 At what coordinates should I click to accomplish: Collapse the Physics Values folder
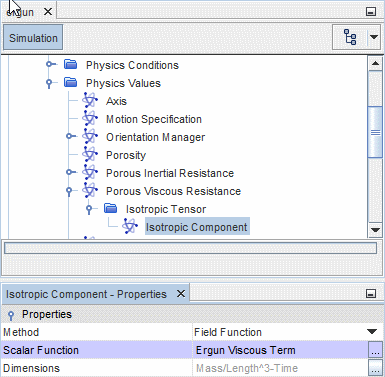49,83
